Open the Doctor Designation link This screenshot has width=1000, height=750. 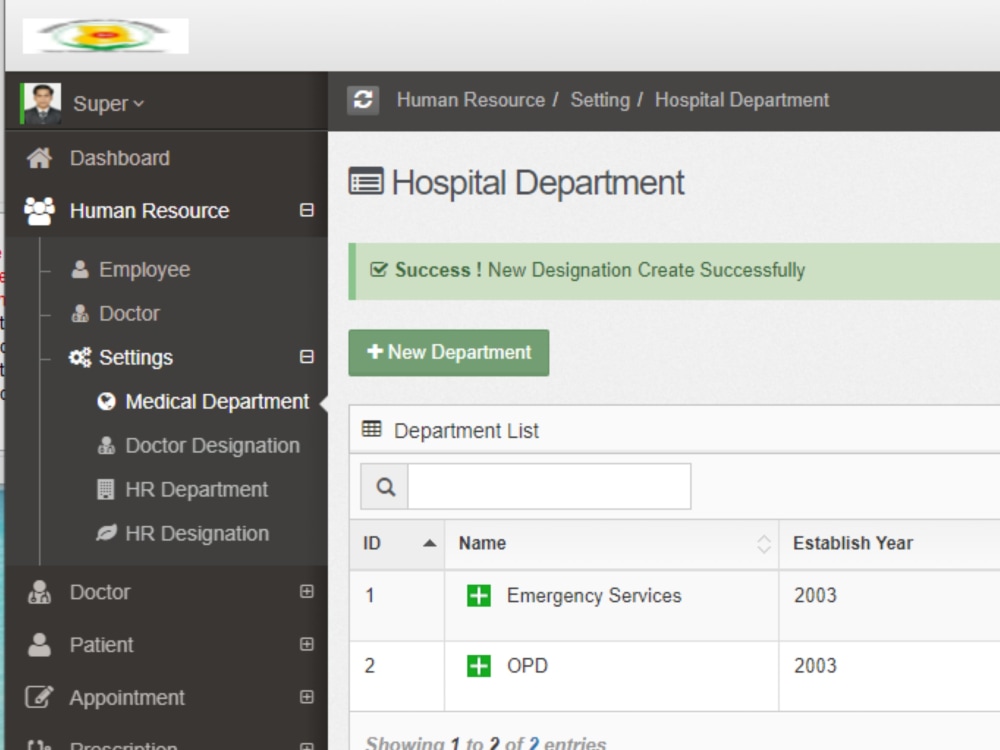pyautogui.click(x=212, y=446)
